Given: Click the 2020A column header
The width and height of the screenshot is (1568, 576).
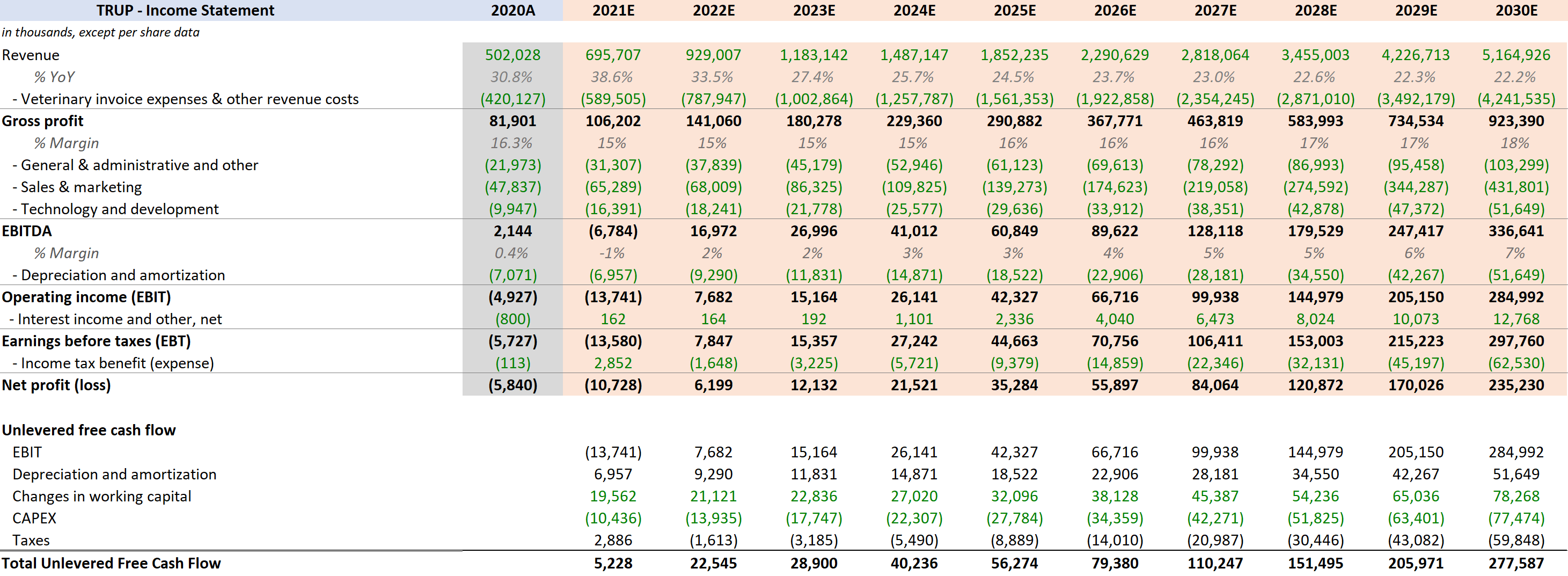Looking at the screenshot, I should click(x=512, y=10).
